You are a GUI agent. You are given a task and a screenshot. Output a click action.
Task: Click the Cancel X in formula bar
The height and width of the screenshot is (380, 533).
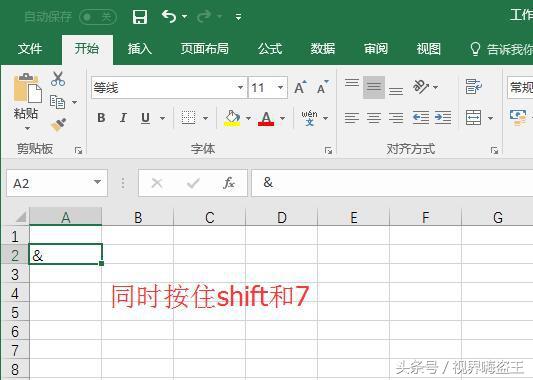click(x=157, y=183)
